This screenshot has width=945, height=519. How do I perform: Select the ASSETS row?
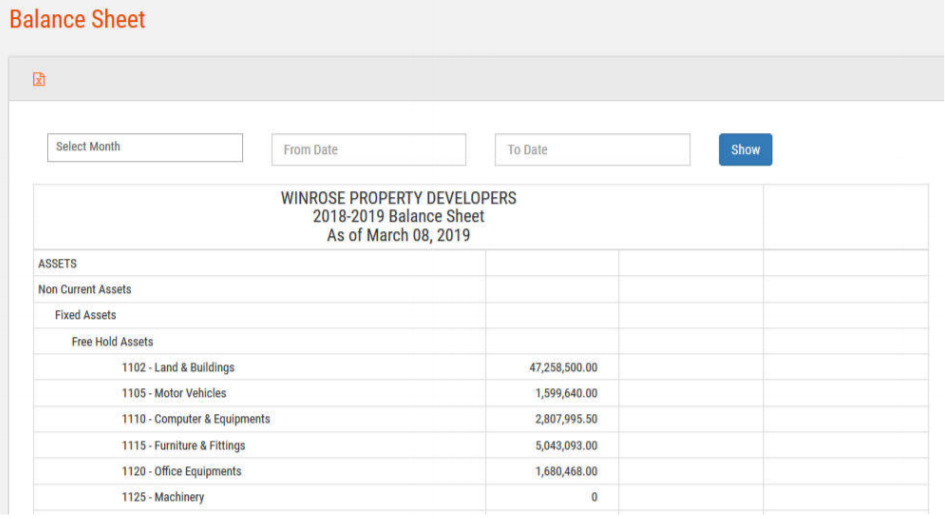[57, 264]
